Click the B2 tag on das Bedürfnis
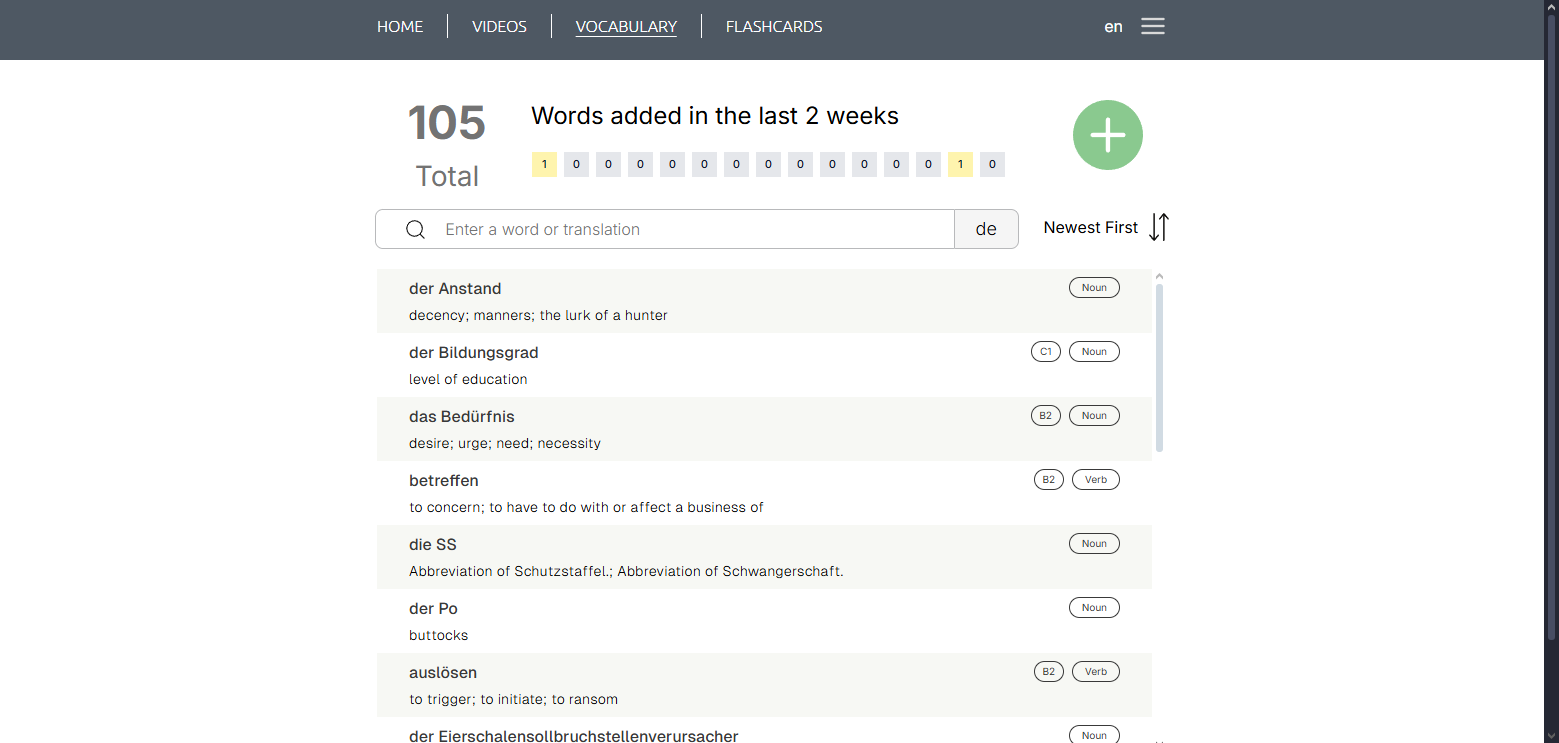Viewport: 1559px width, 743px height. pyautogui.click(x=1046, y=416)
